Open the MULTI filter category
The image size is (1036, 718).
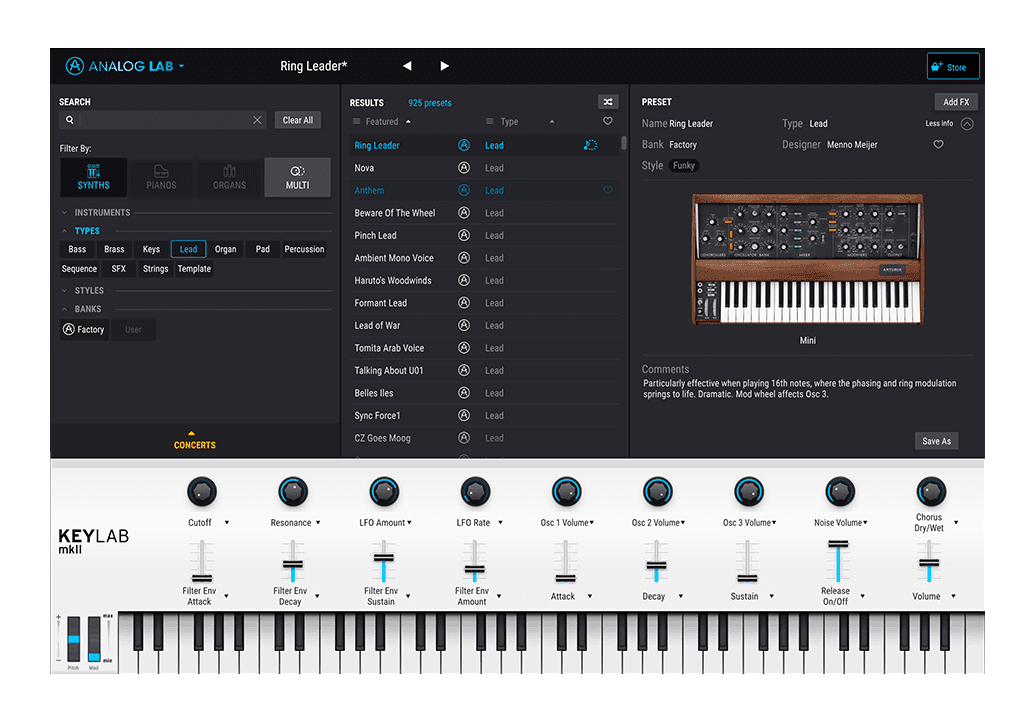coord(296,177)
